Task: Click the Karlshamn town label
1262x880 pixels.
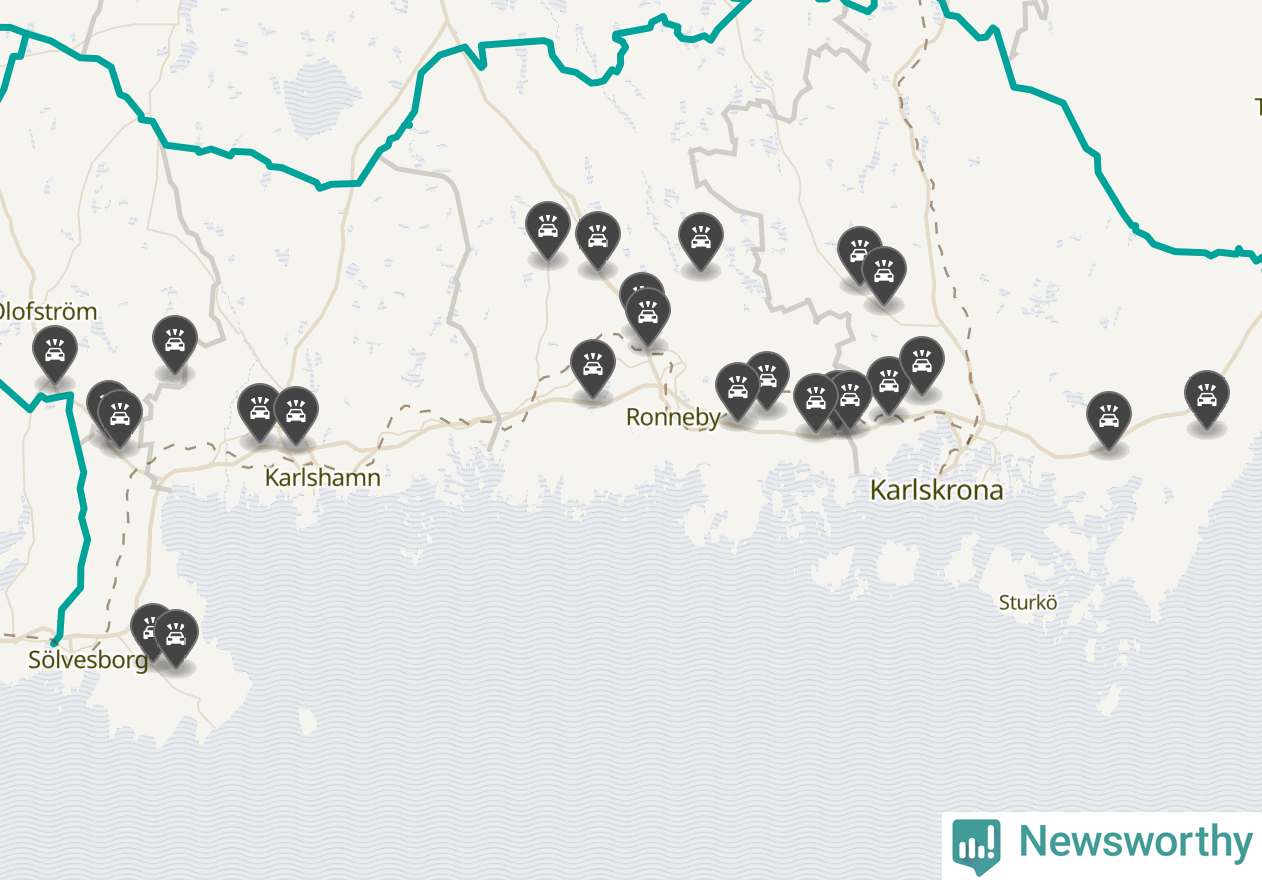Action: pyautogui.click(x=322, y=477)
